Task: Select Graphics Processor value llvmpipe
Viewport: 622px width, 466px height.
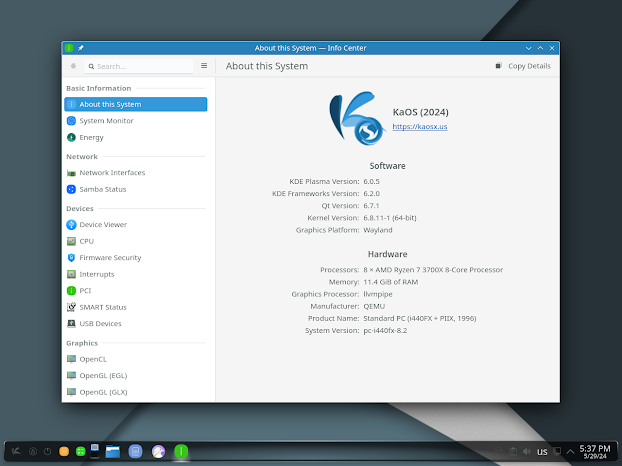Action: (x=378, y=294)
